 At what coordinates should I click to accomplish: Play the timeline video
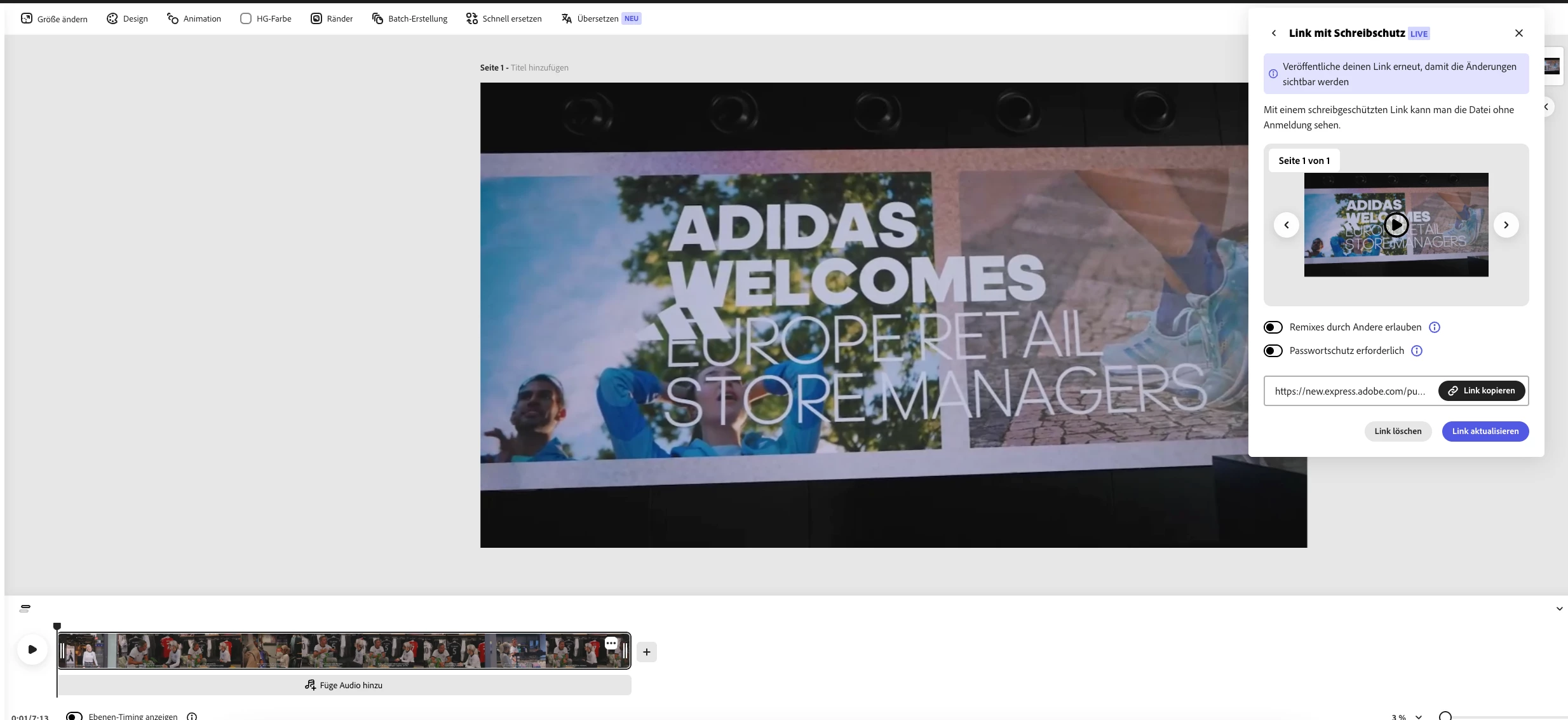[x=32, y=649]
